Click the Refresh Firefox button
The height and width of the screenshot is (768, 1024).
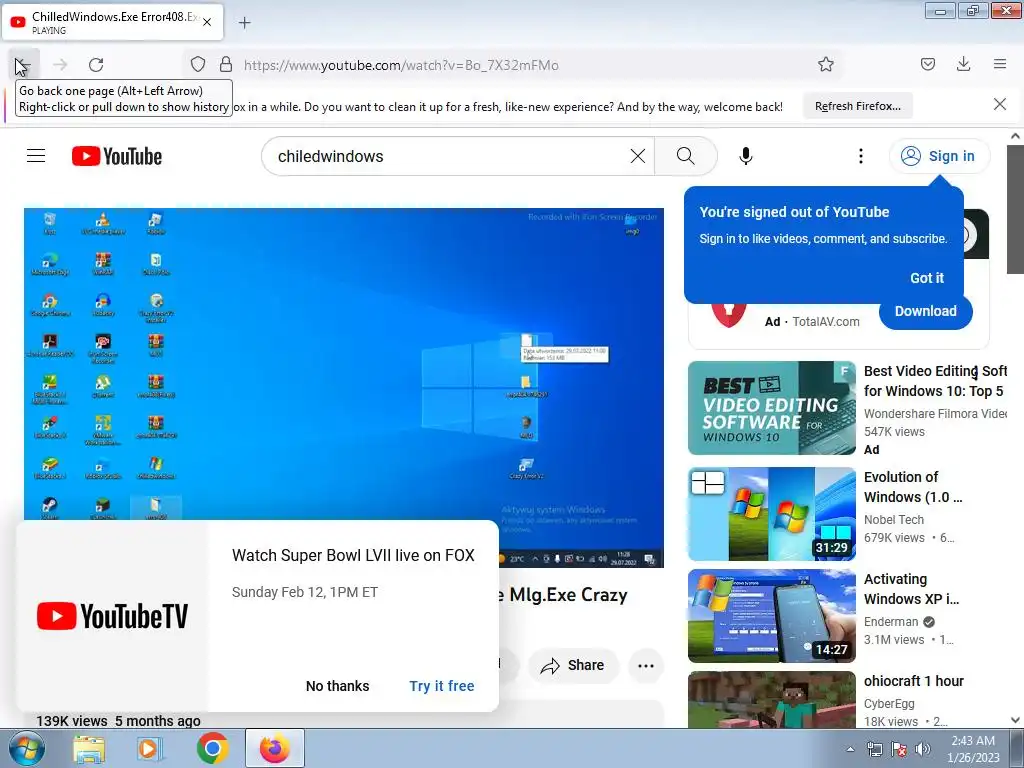coord(857,106)
